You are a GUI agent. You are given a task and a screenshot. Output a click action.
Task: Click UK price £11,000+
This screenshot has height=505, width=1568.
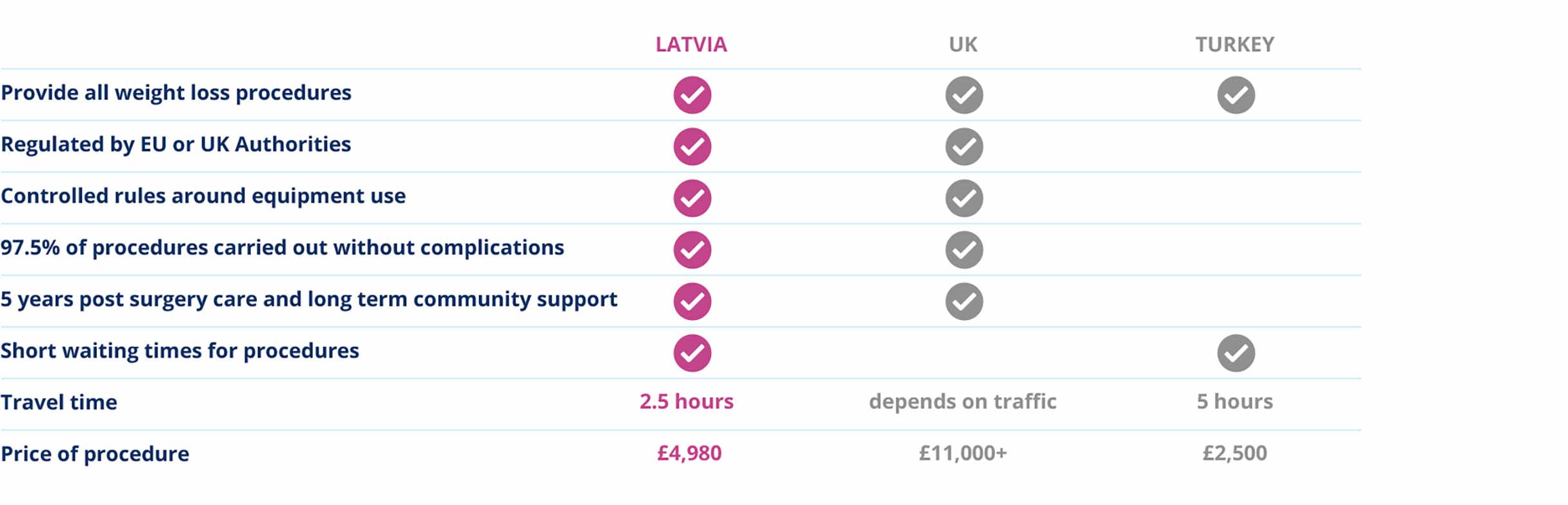963,453
